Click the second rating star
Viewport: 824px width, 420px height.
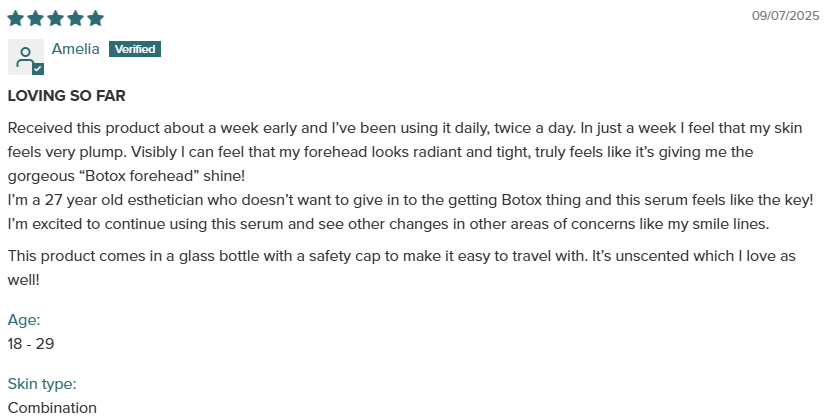(35, 18)
